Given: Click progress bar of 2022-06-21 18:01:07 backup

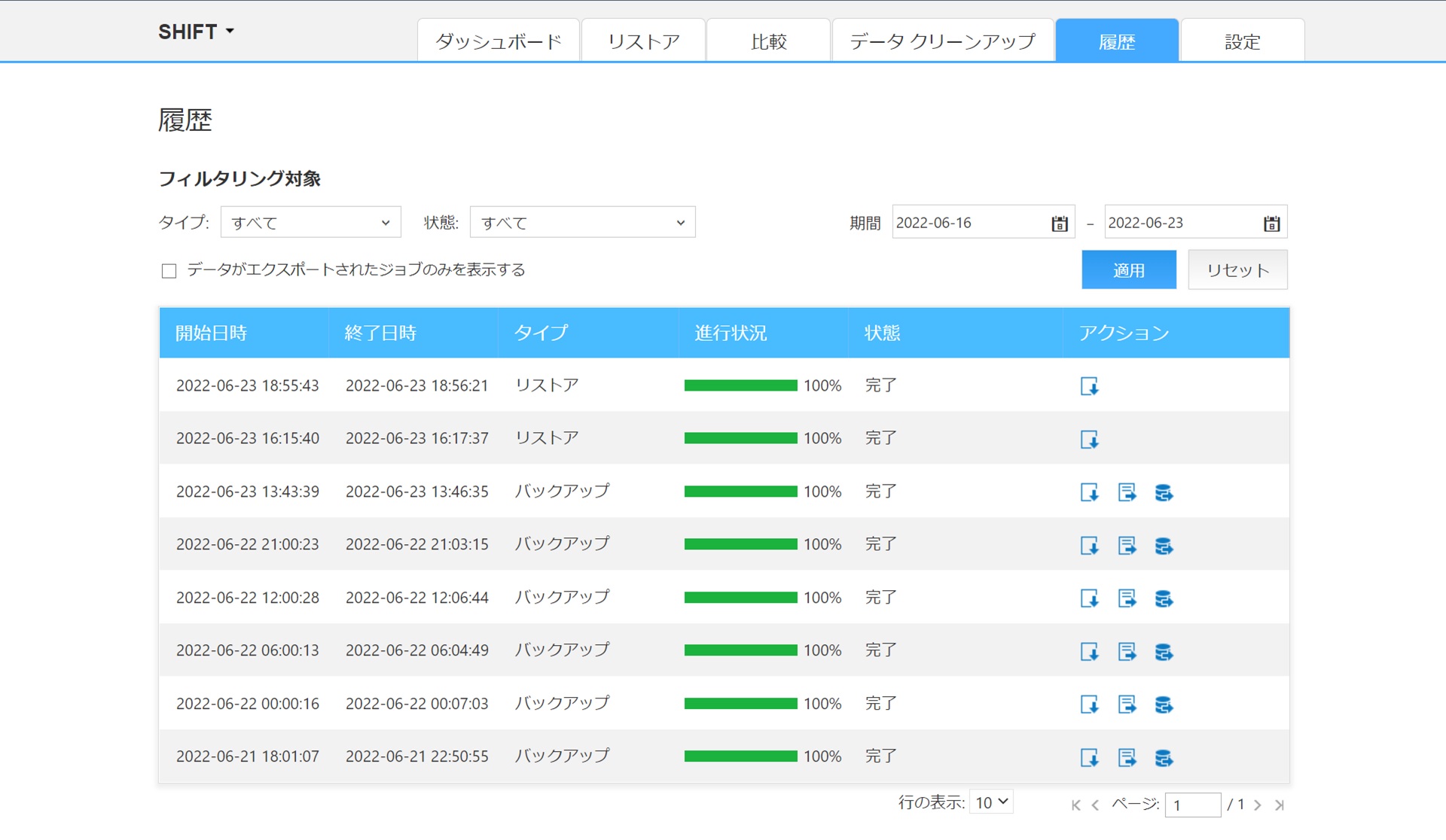Looking at the screenshot, I should 740,756.
